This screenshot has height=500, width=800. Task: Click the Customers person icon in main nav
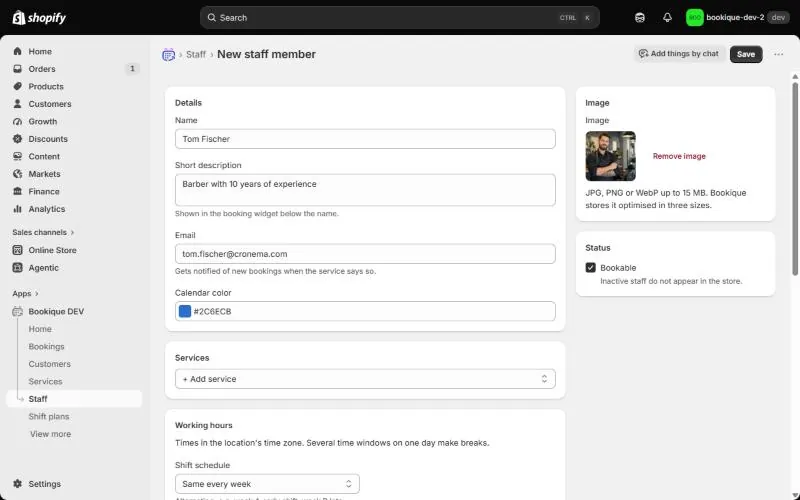coord(18,104)
